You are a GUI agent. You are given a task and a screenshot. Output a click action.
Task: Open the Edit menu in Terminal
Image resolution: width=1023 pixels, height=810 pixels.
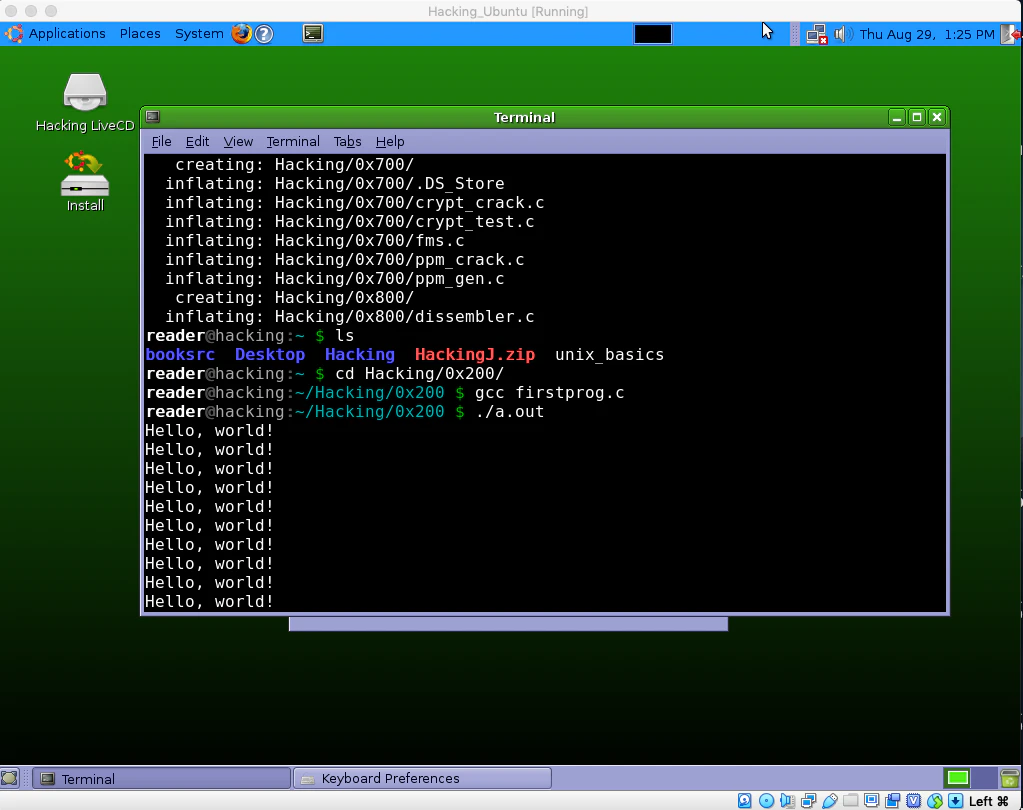click(197, 142)
